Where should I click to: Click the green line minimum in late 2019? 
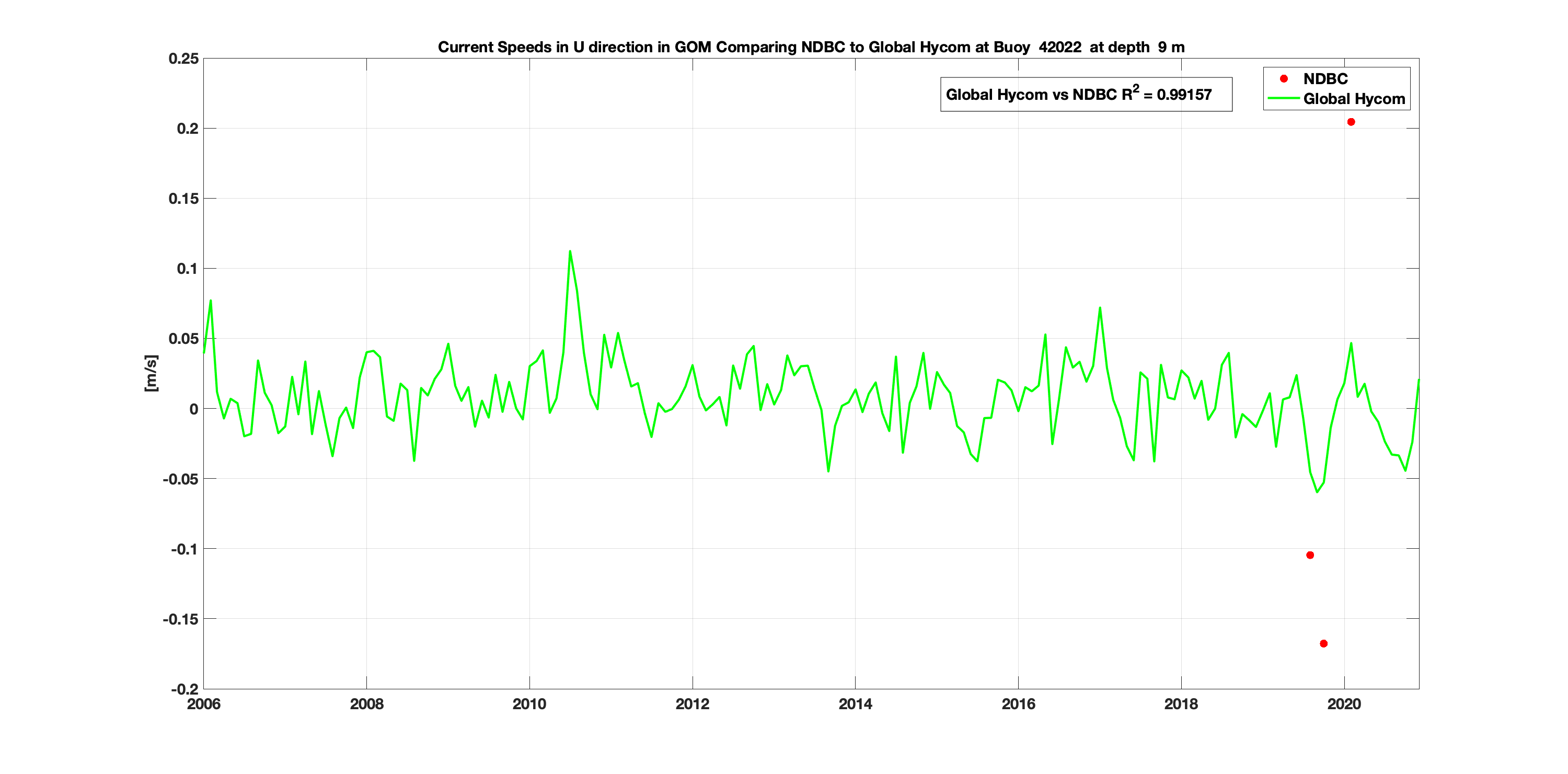tap(1317, 492)
